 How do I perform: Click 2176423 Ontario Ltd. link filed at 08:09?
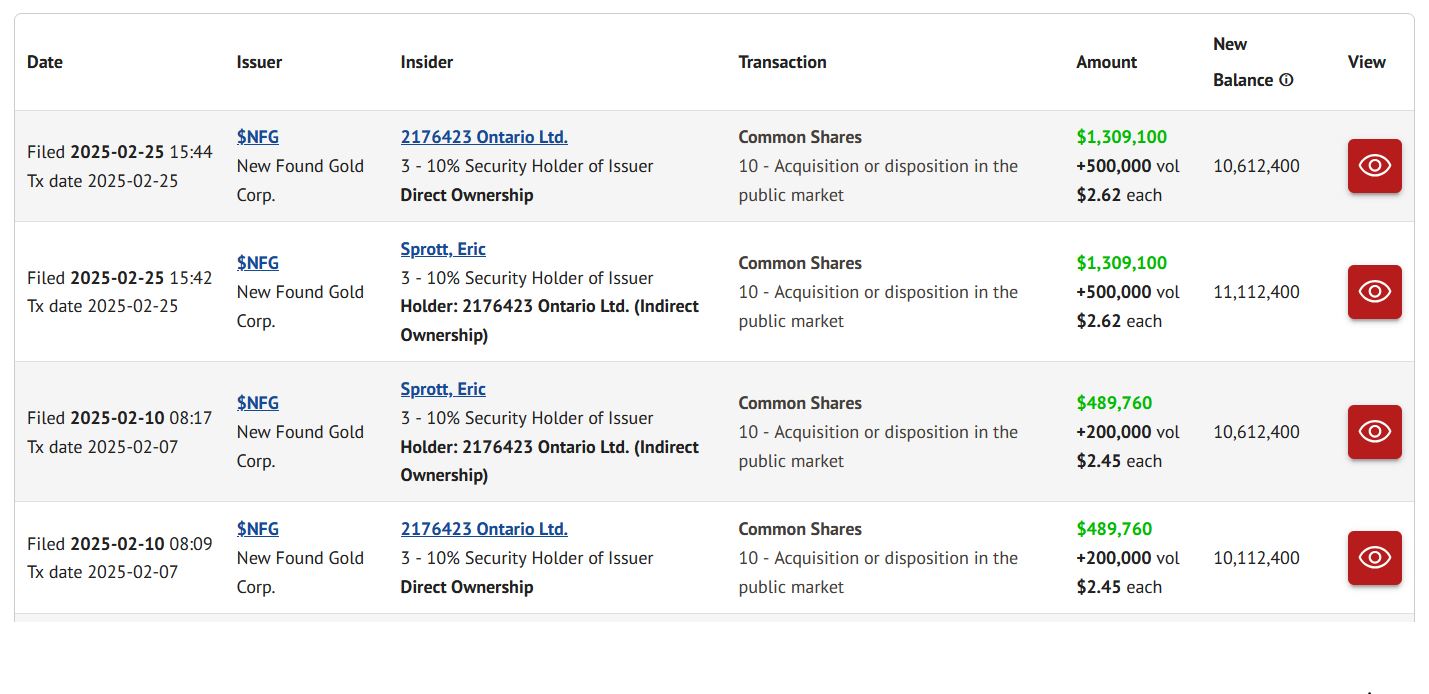(x=484, y=529)
